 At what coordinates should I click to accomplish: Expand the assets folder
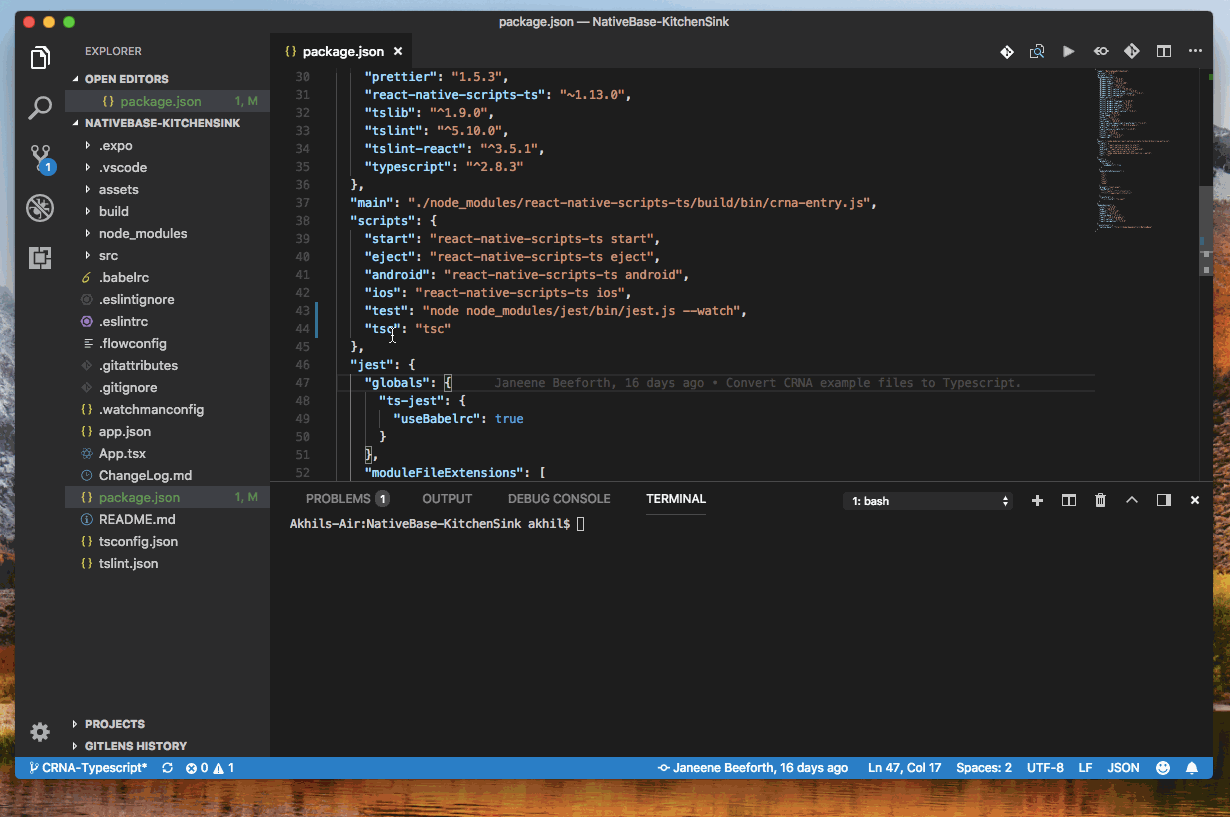[167, 189]
